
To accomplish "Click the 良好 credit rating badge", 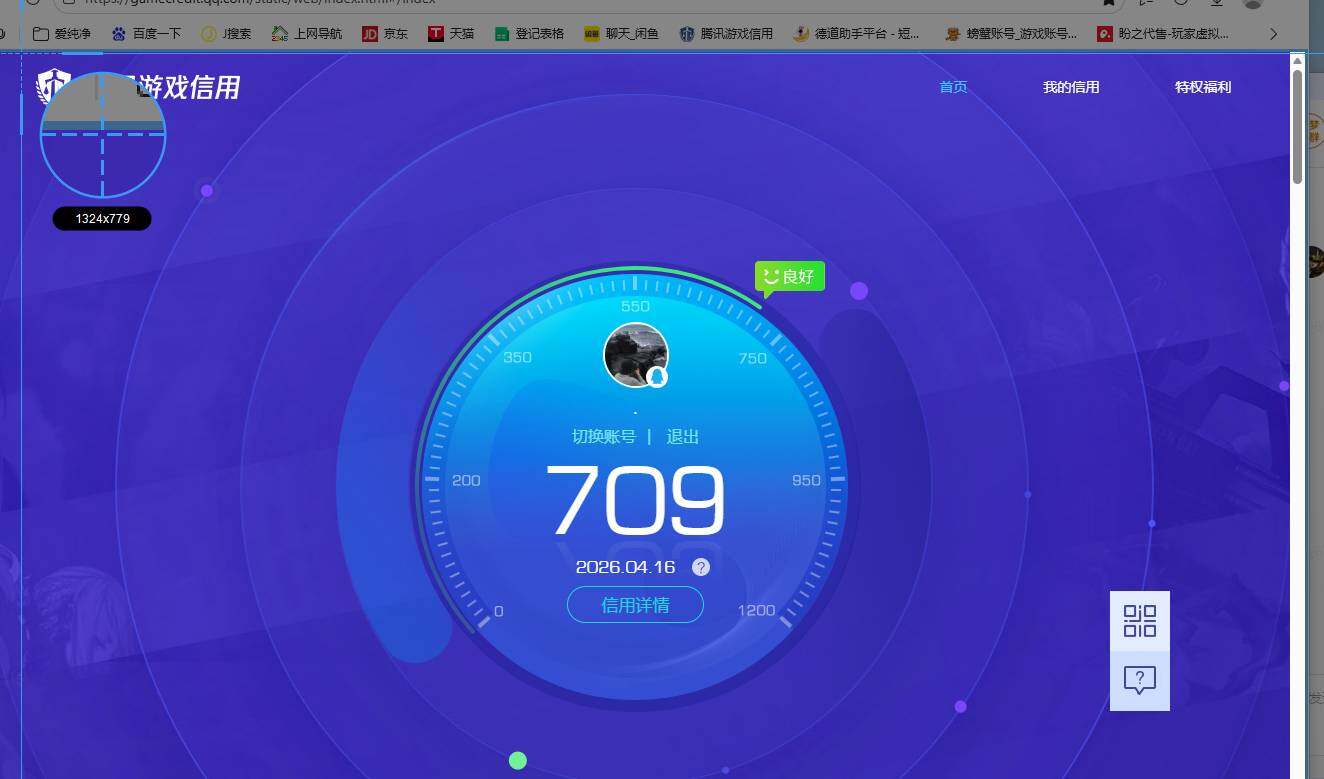I will (x=790, y=277).
